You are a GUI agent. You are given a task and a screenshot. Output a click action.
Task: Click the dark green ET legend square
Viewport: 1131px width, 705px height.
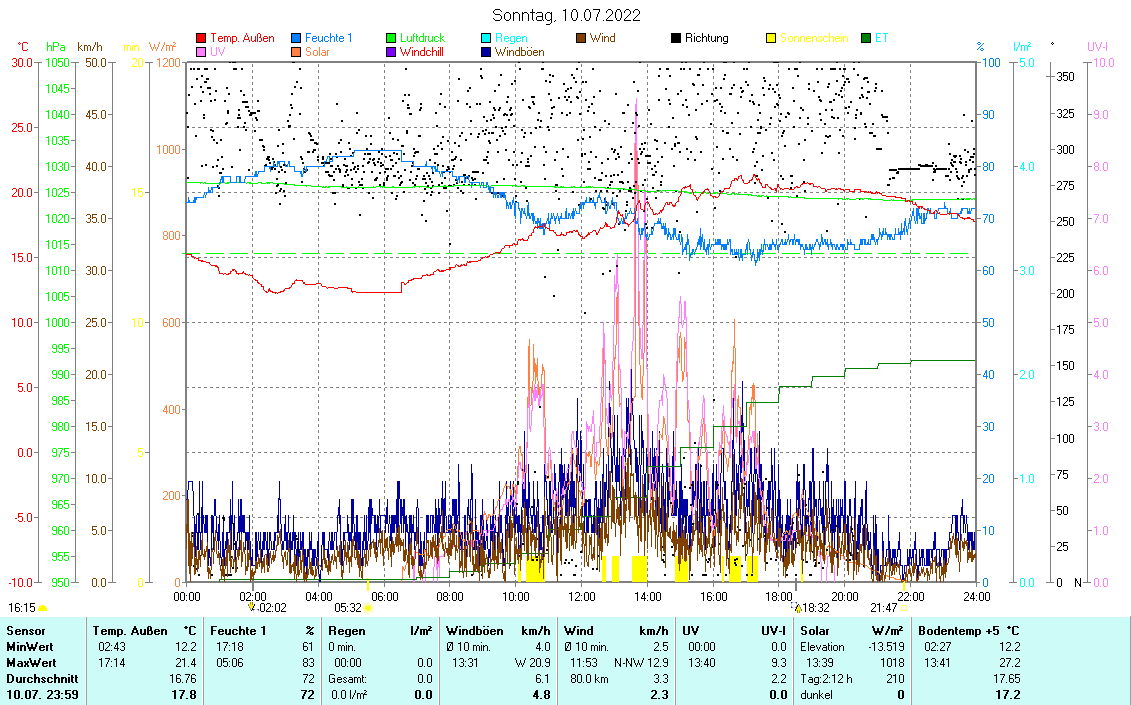[866, 39]
